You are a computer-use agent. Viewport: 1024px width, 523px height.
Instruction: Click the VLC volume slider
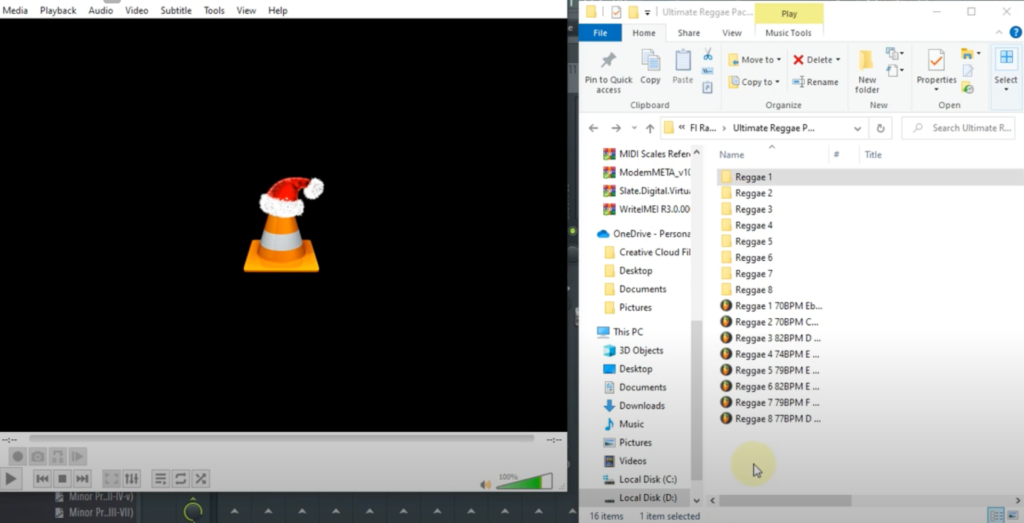click(525, 482)
